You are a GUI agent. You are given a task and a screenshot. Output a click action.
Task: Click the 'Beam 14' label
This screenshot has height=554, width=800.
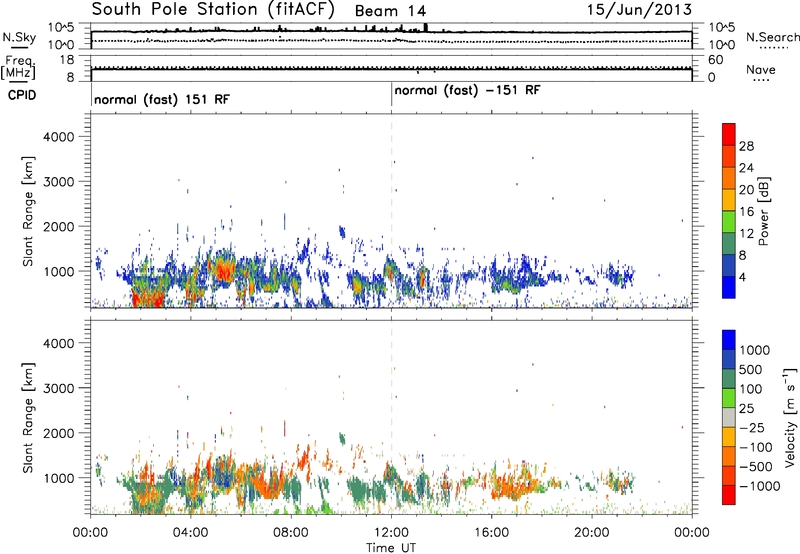(390, 11)
